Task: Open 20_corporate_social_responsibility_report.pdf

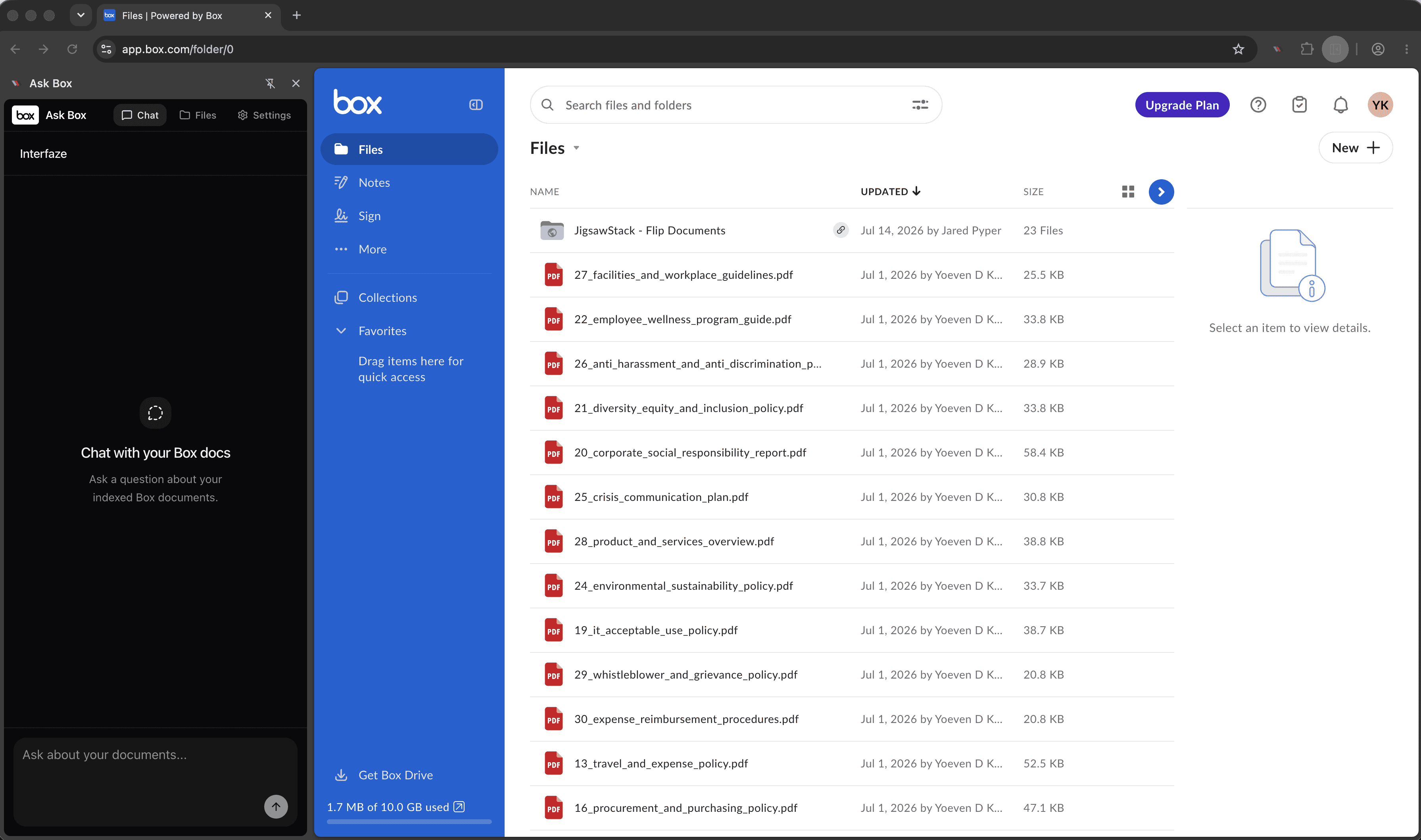Action: coord(690,452)
